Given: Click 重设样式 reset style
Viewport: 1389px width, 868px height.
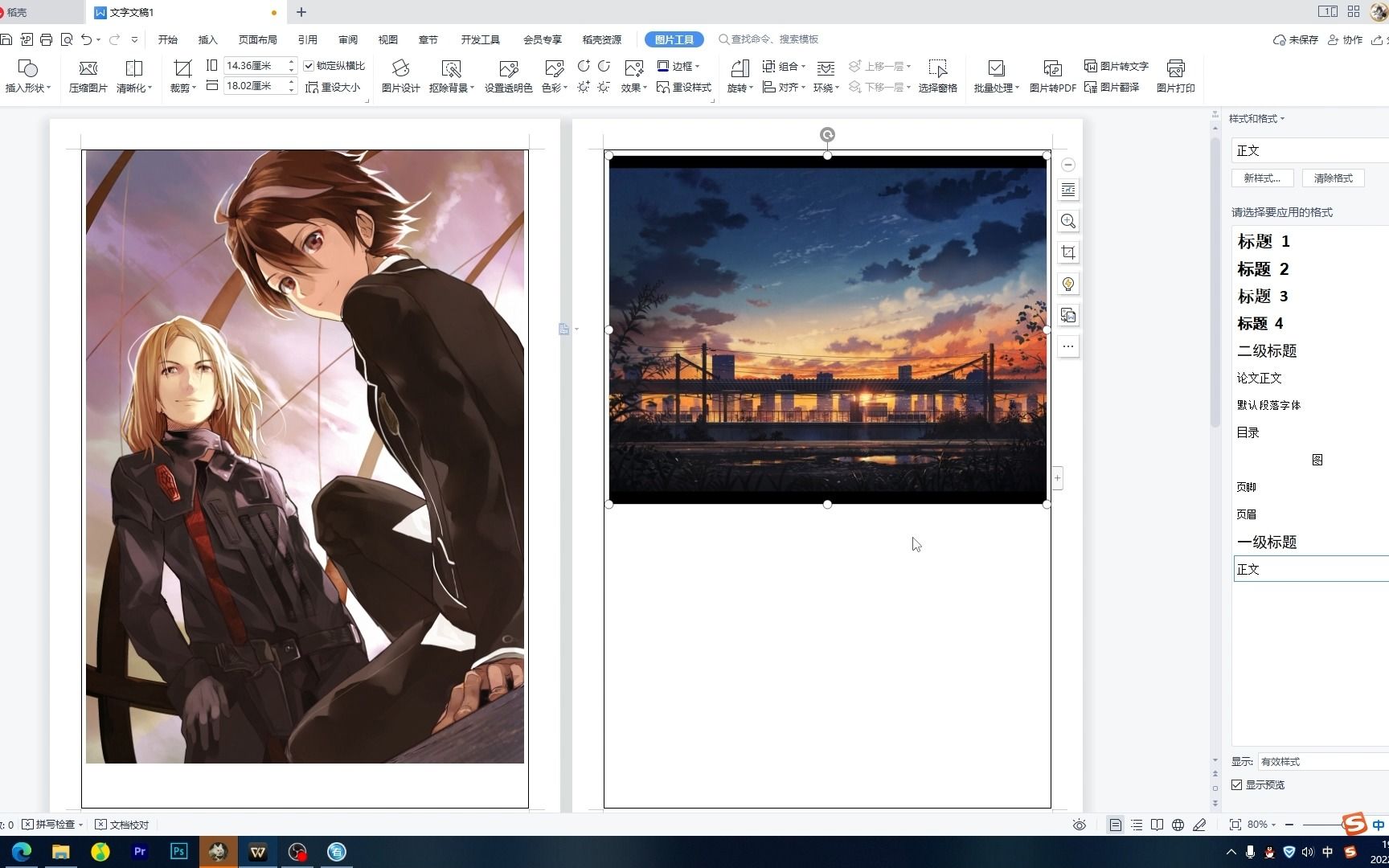Looking at the screenshot, I should click(684, 87).
